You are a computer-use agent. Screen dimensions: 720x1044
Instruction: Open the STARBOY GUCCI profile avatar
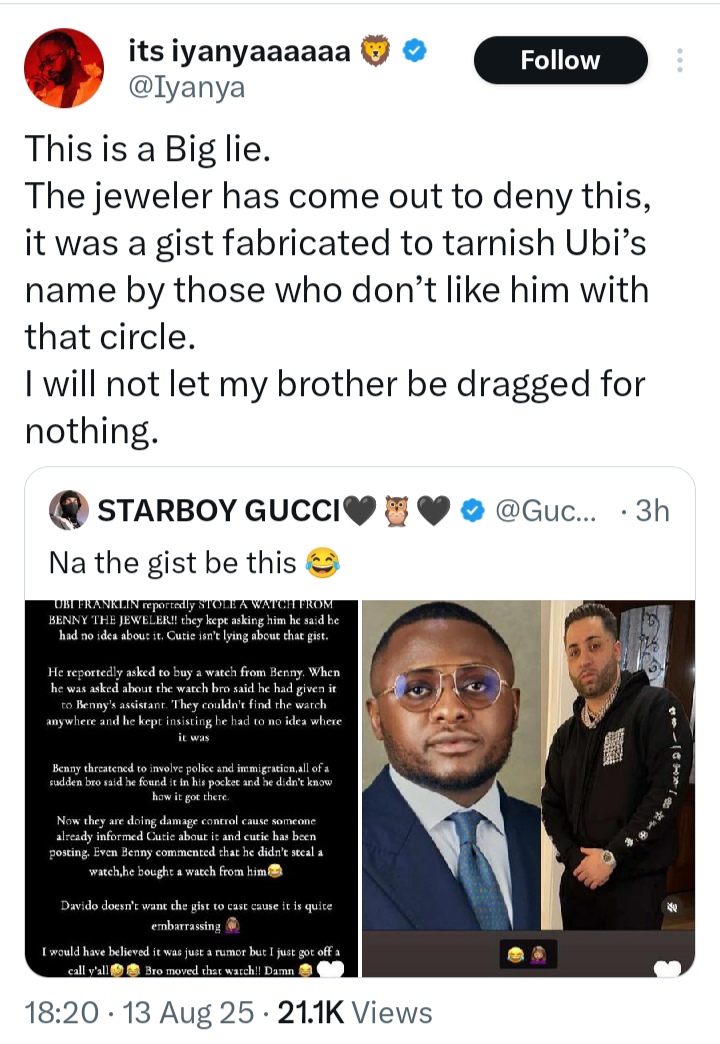(x=68, y=511)
